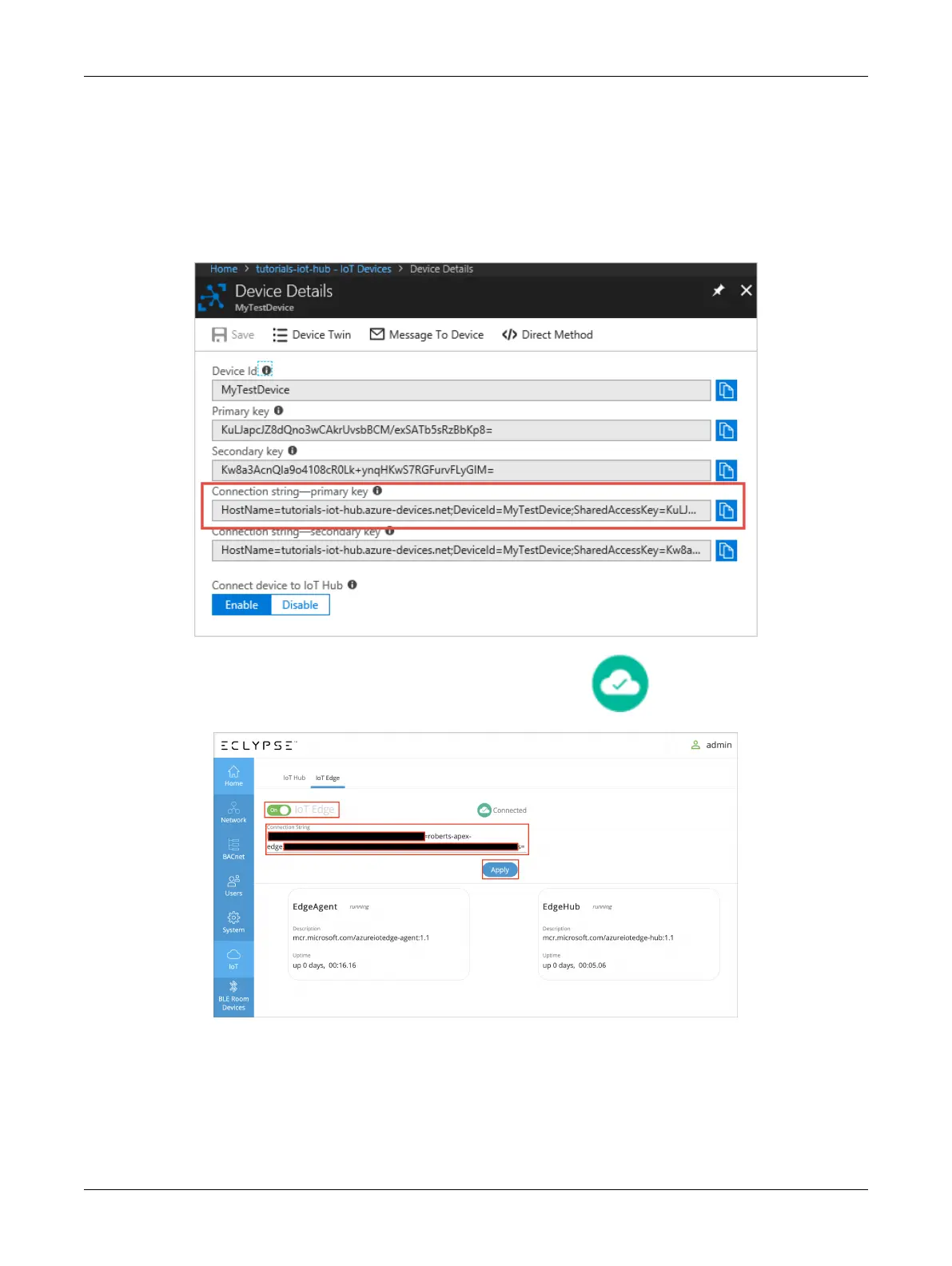Open Message To Device
This screenshot has width=952, height=1266.
427,335
